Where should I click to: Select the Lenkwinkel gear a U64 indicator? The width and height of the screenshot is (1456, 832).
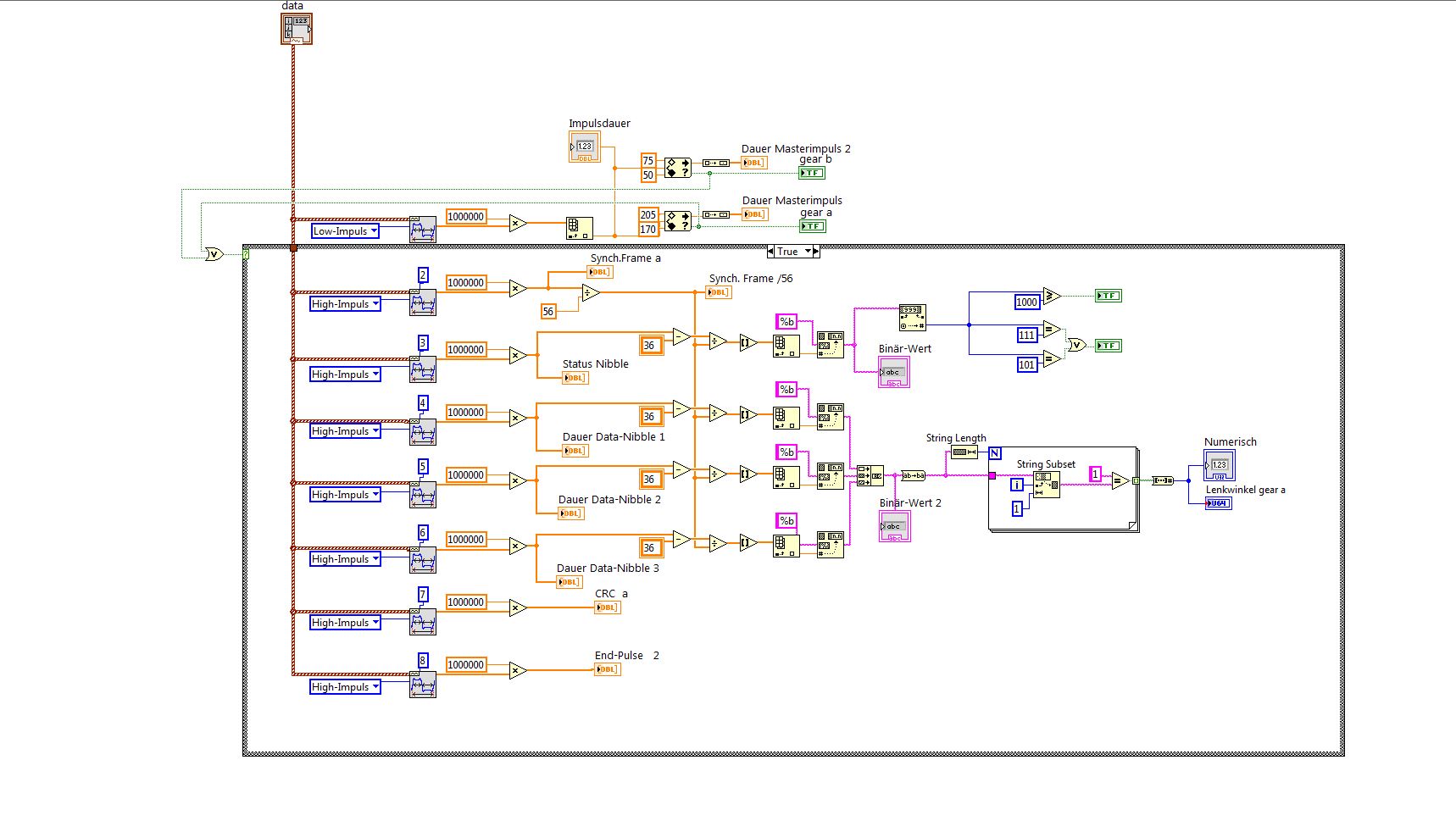coord(1219,503)
